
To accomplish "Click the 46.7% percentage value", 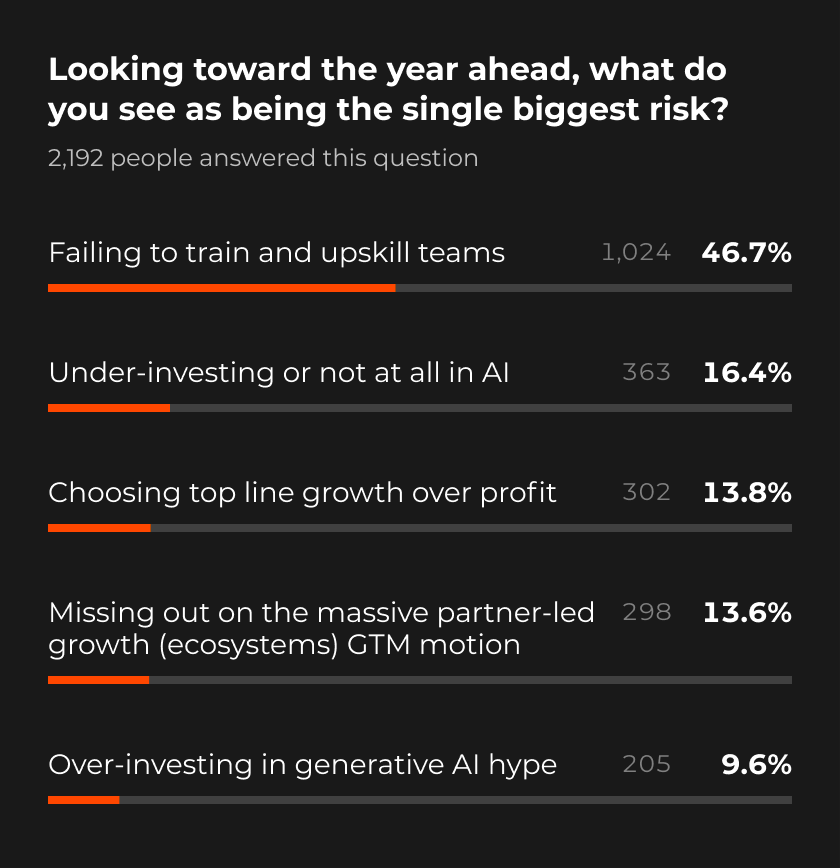I will (746, 253).
